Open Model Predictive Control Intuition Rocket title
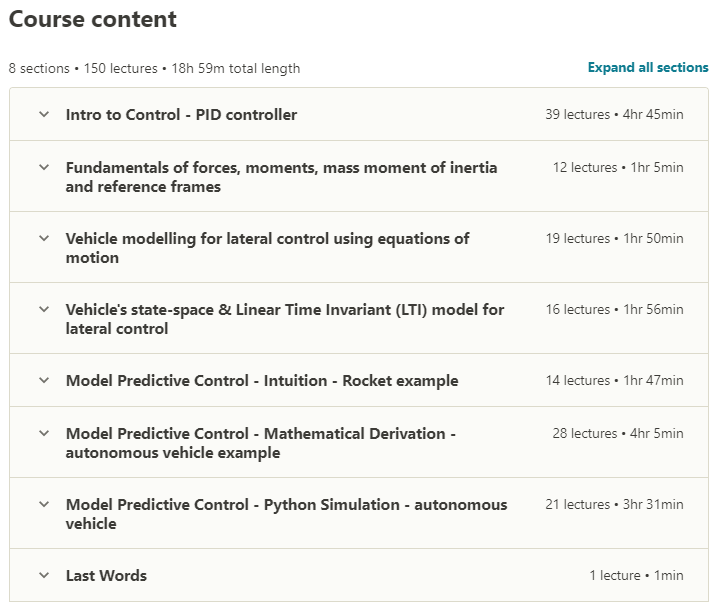Viewport: 716px width, 607px height. (x=262, y=380)
